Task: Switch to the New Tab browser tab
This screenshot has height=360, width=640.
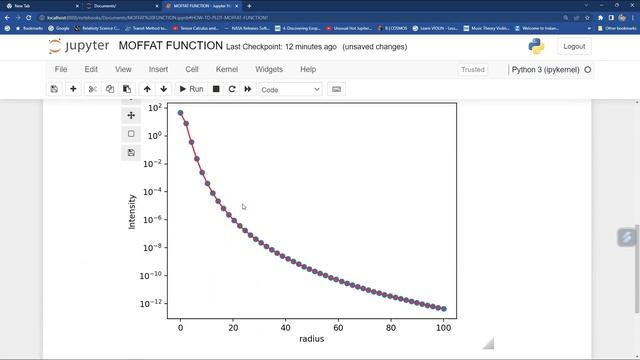Action: 41,6
